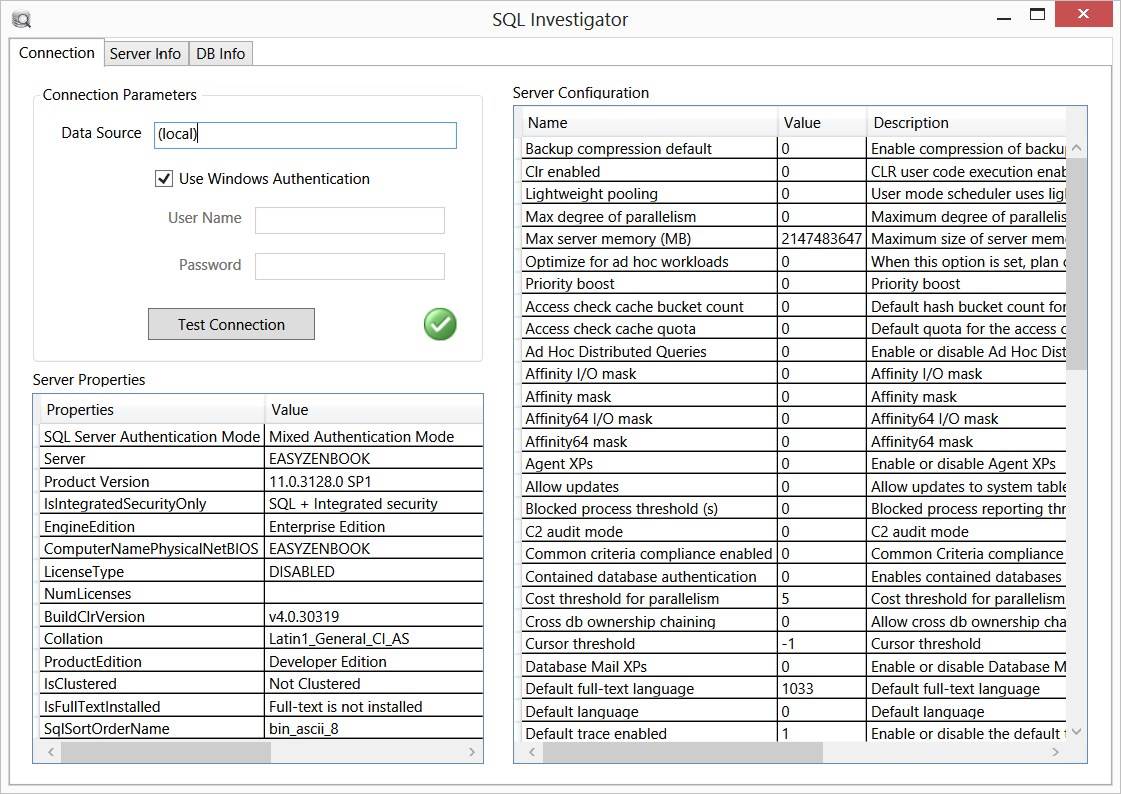The image size is (1121, 794).
Task: Select the 'Latin1_General_CI_AS' collation value
Action: (374, 639)
